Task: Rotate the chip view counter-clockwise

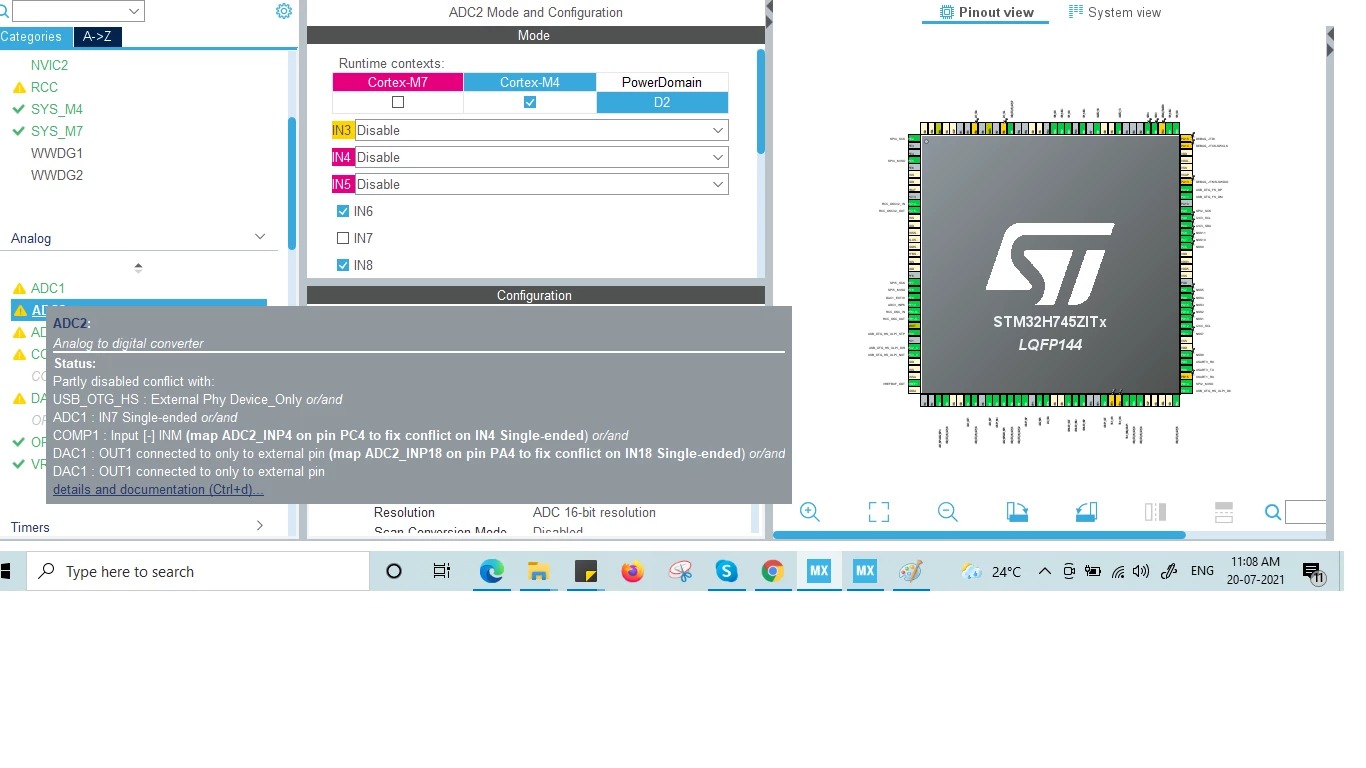Action: [x=1086, y=512]
